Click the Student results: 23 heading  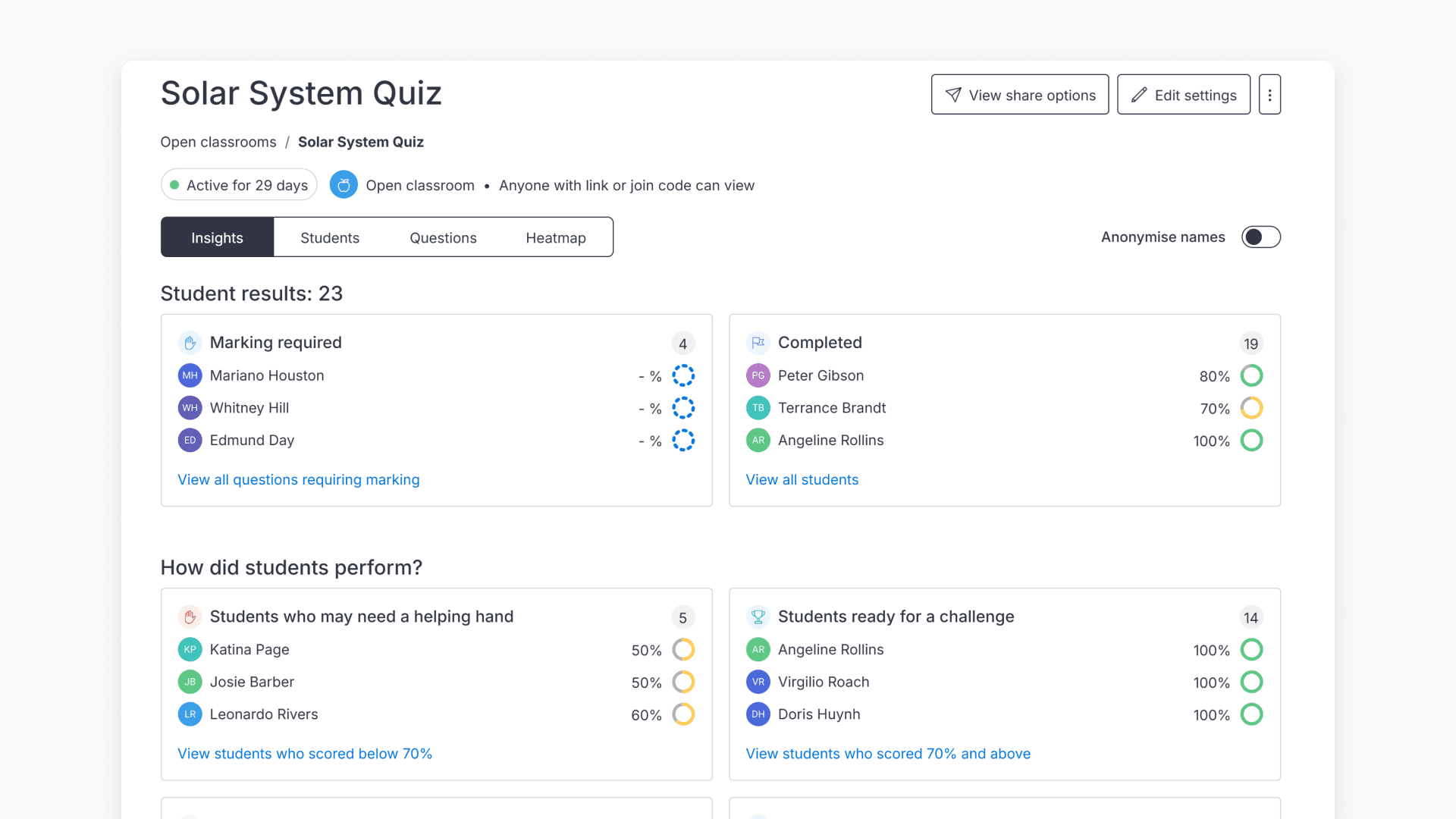coord(252,293)
